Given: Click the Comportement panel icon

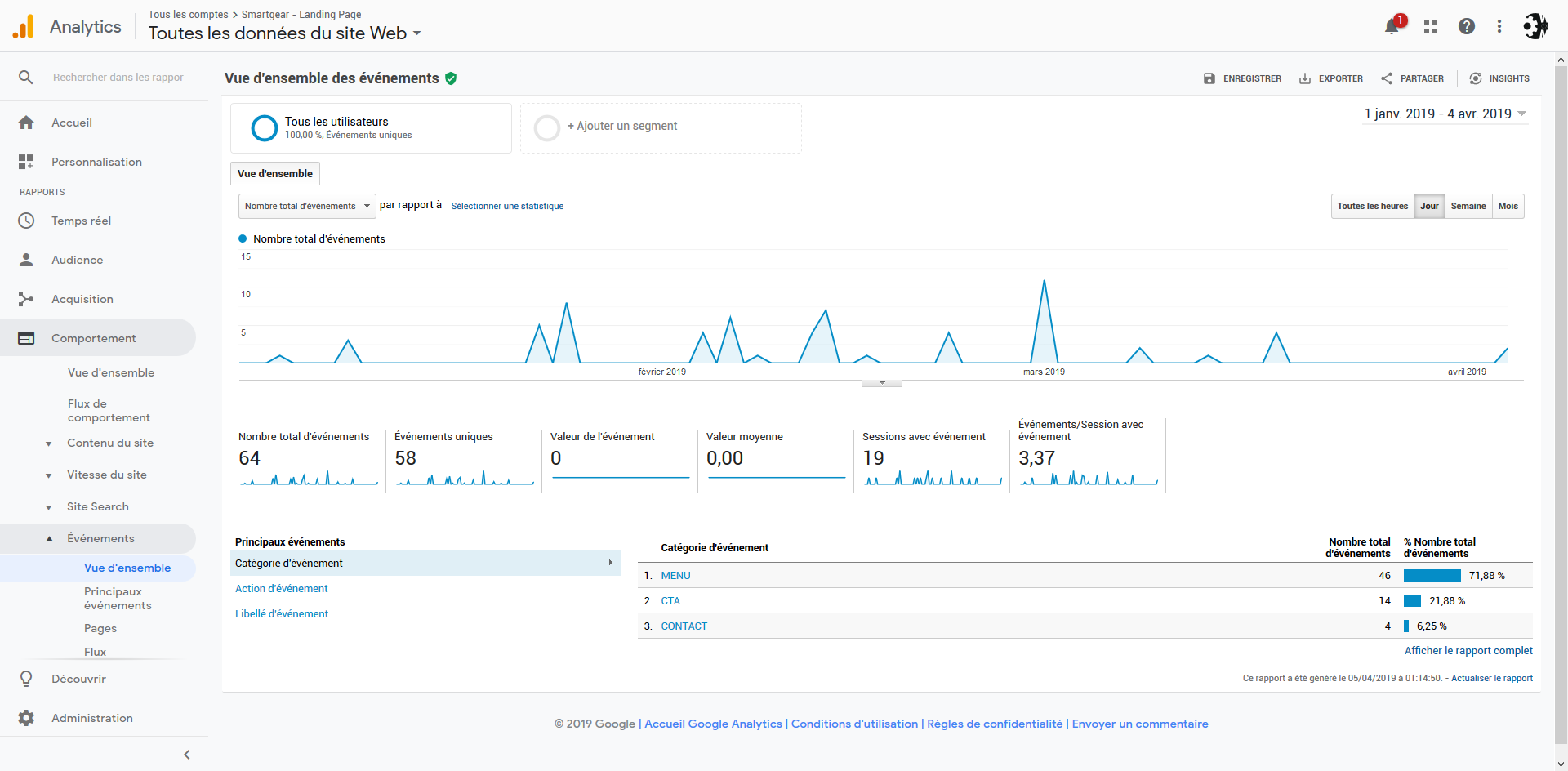Looking at the screenshot, I should point(26,338).
